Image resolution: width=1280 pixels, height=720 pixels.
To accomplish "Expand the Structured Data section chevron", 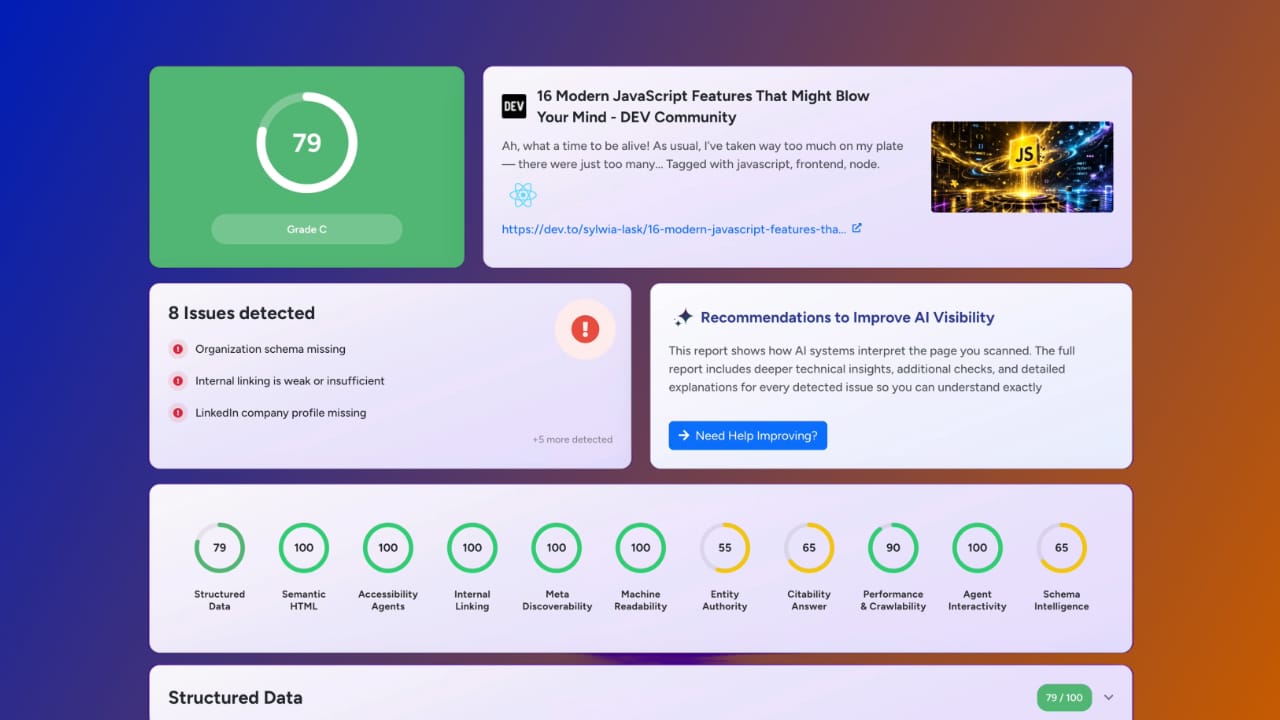I will coord(1108,697).
